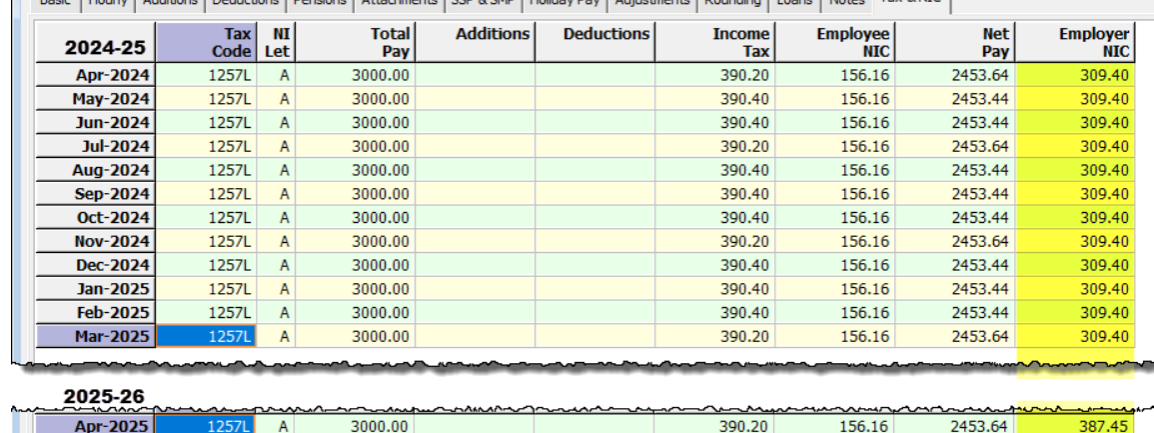Click the NI letter A for Jun-2024
The image size is (1154, 433).
coord(276,122)
